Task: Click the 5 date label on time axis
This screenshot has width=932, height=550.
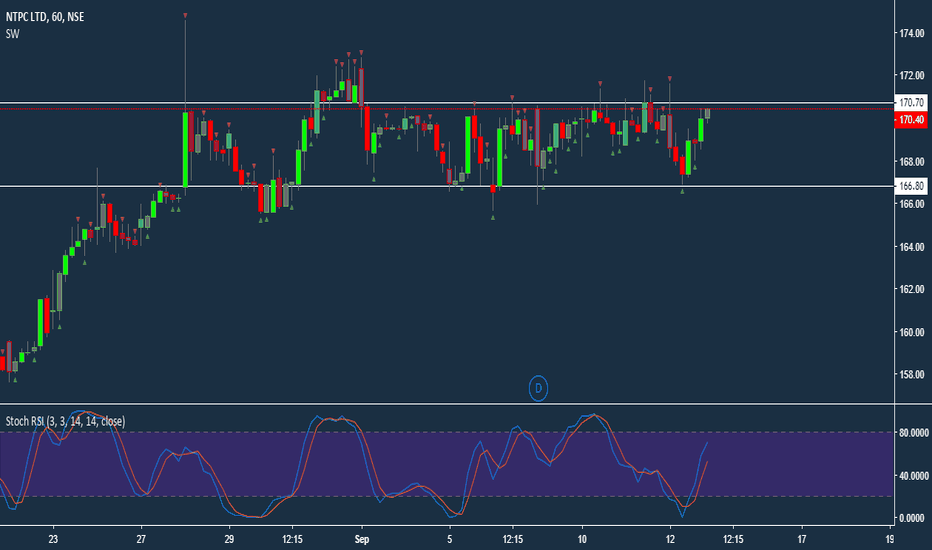Action: [449, 539]
